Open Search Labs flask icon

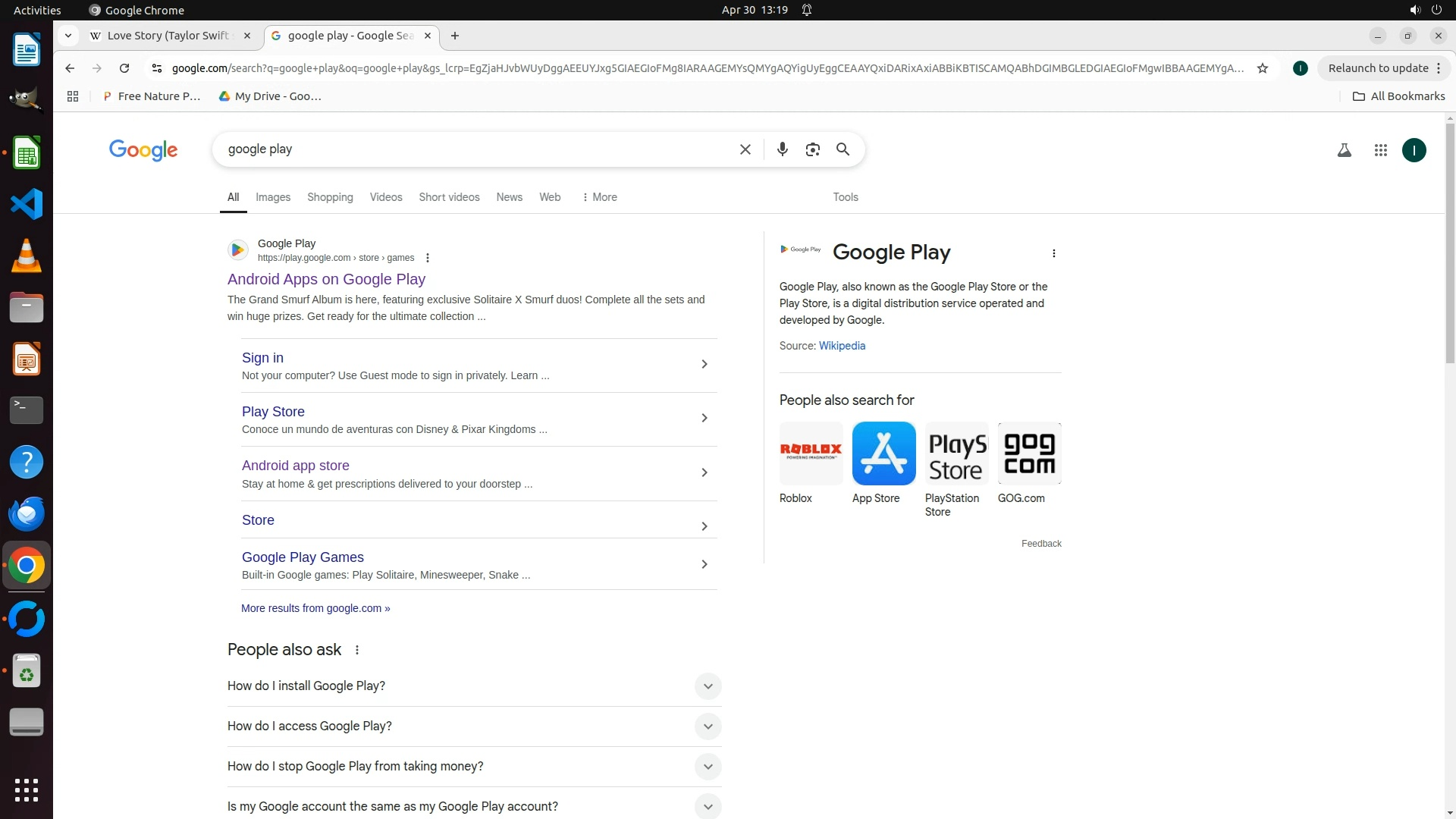[x=1344, y=150]
